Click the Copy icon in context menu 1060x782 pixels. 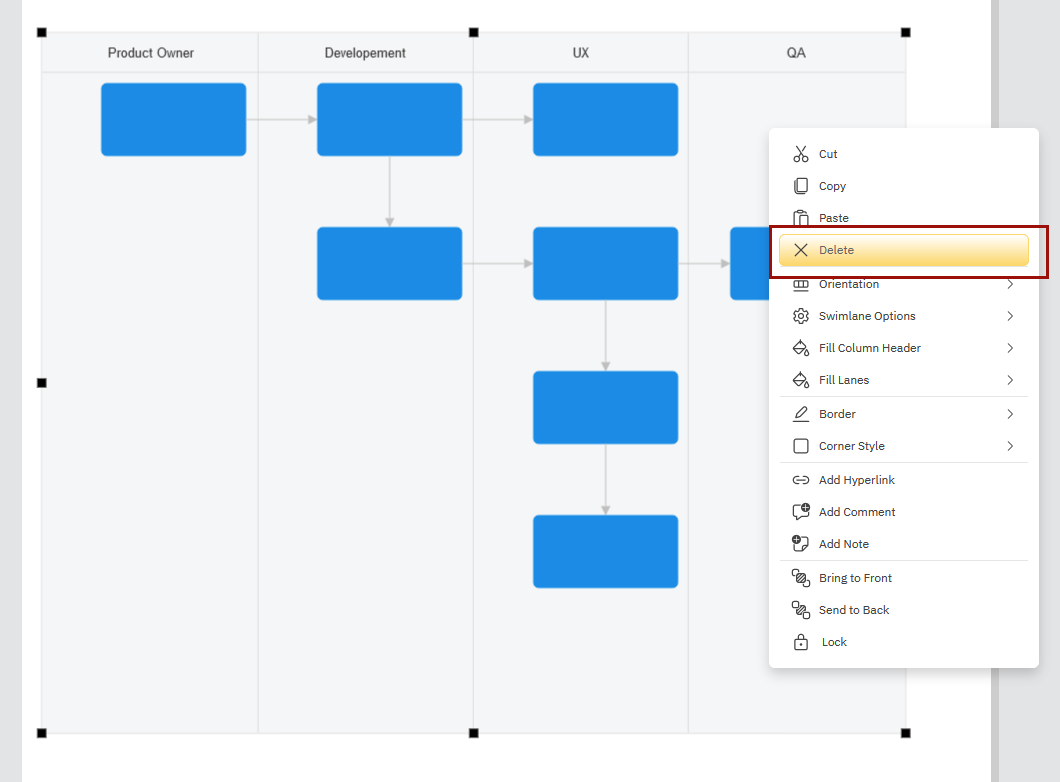[800, 186]
